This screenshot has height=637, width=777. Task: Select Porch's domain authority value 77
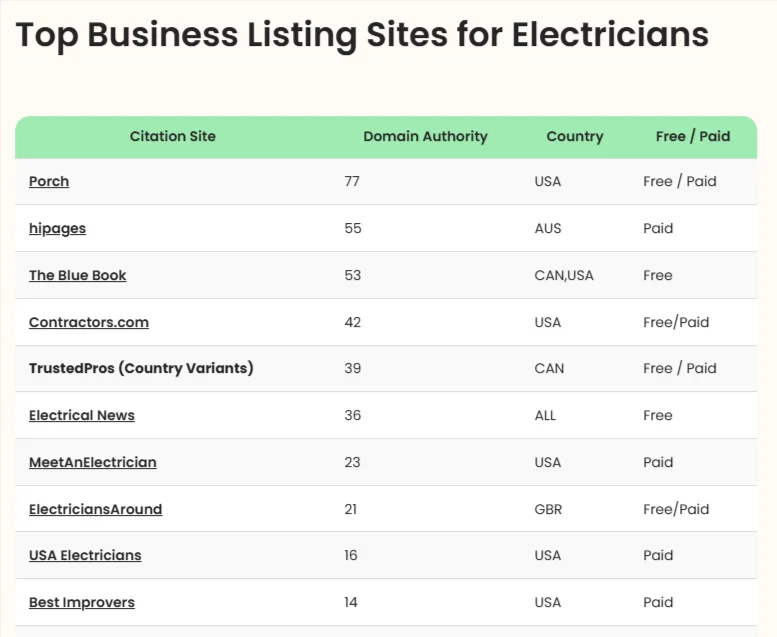click(352, 181)
